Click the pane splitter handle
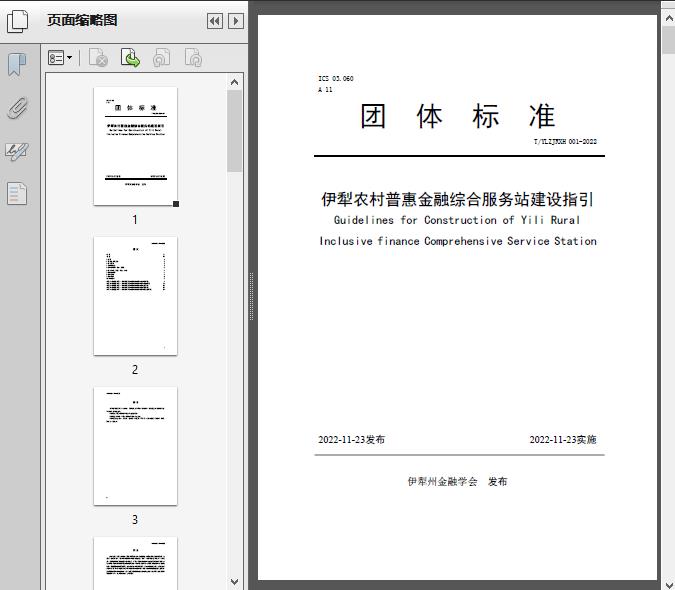675x590 pixels. (251, 296)
